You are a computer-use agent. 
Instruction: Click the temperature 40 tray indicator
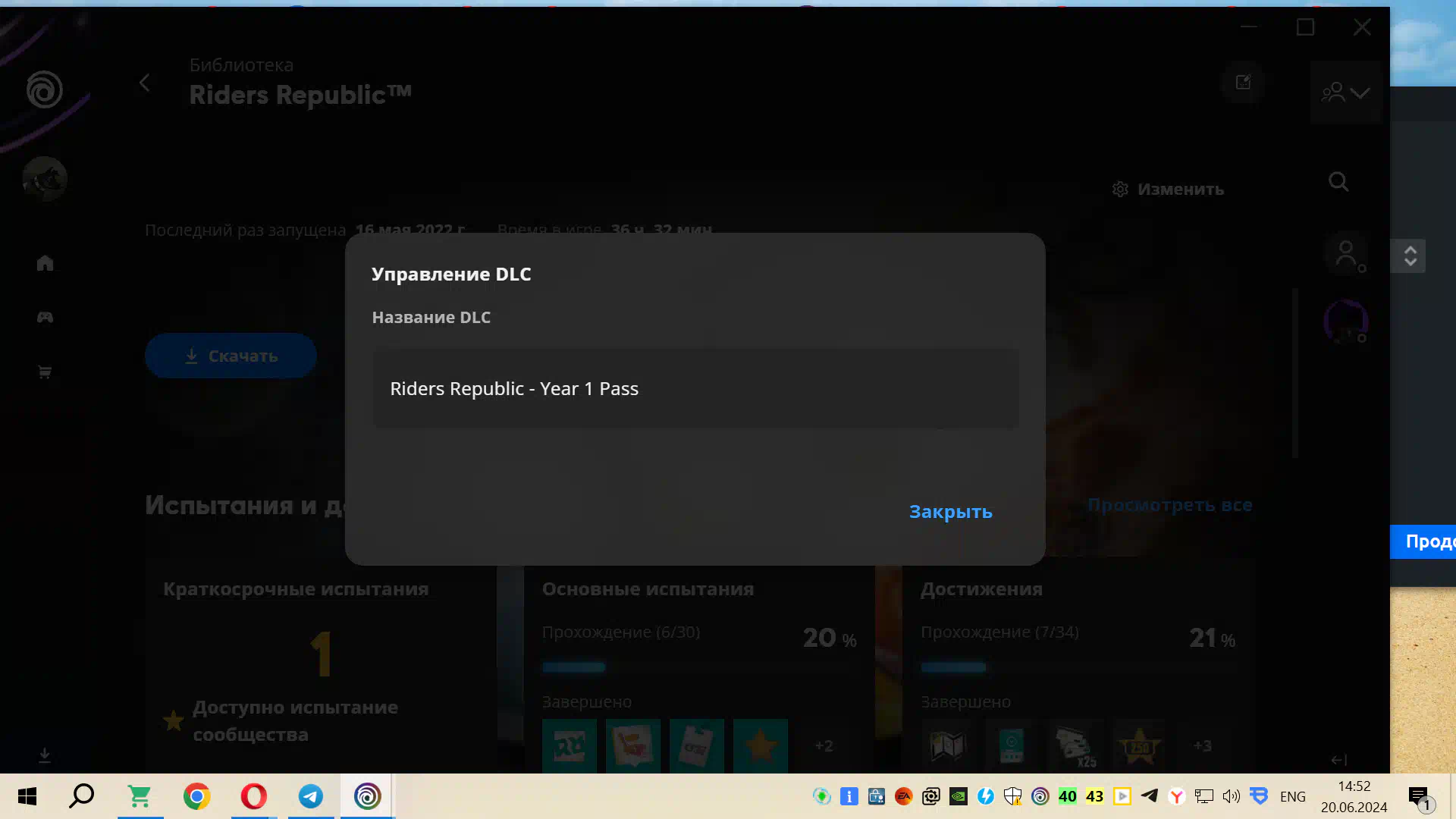point(1068,796)
